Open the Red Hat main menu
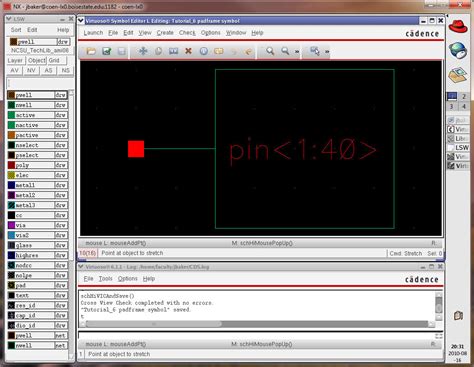This screenshot has height=367, width=474. click(458, 26)
